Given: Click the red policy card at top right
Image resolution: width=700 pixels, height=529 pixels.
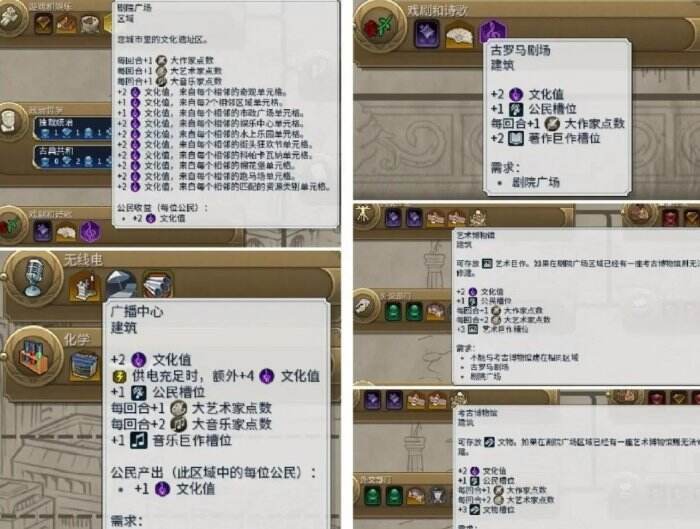Looking at the screenshot, I should coord(670,219).
